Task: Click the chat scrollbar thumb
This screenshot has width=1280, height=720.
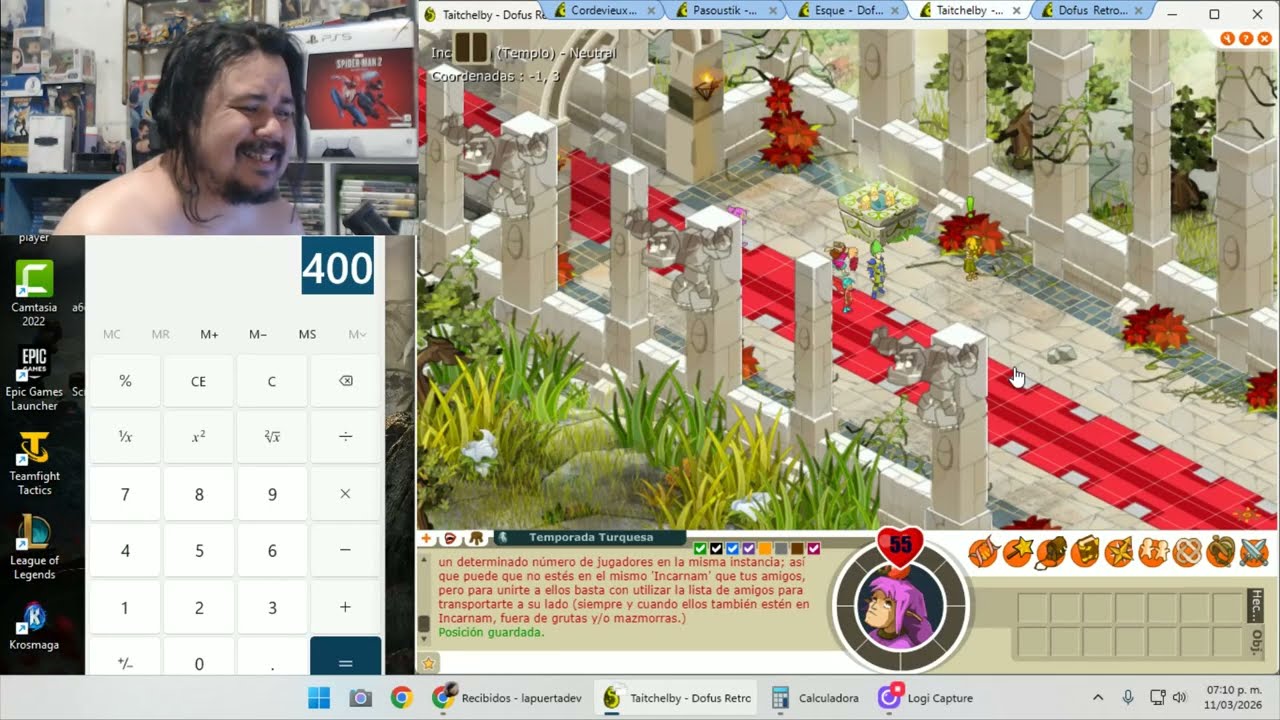Action: click(x=423, y=625)
